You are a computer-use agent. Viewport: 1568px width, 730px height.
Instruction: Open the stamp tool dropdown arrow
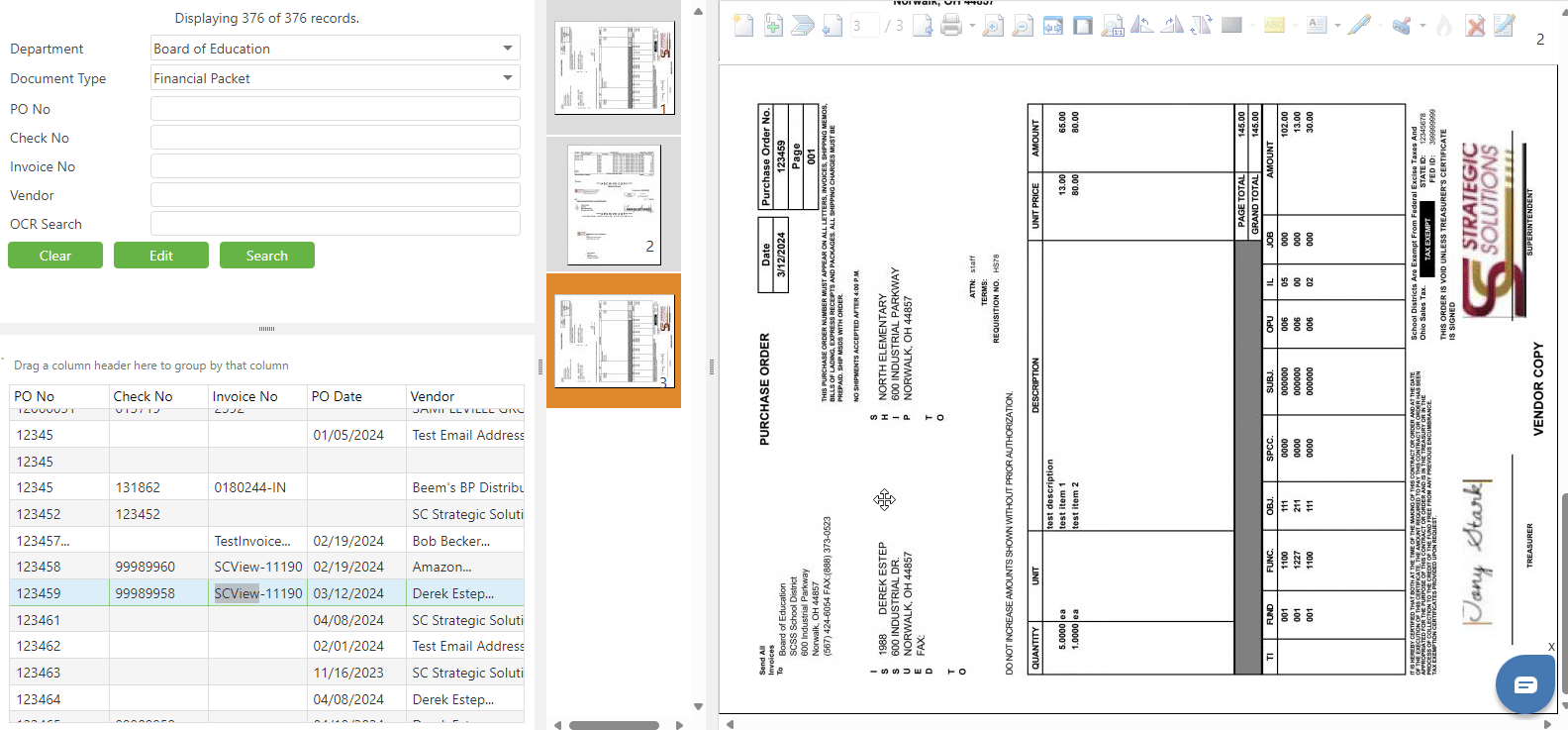pyautogui.click(x=1422, y=26)
